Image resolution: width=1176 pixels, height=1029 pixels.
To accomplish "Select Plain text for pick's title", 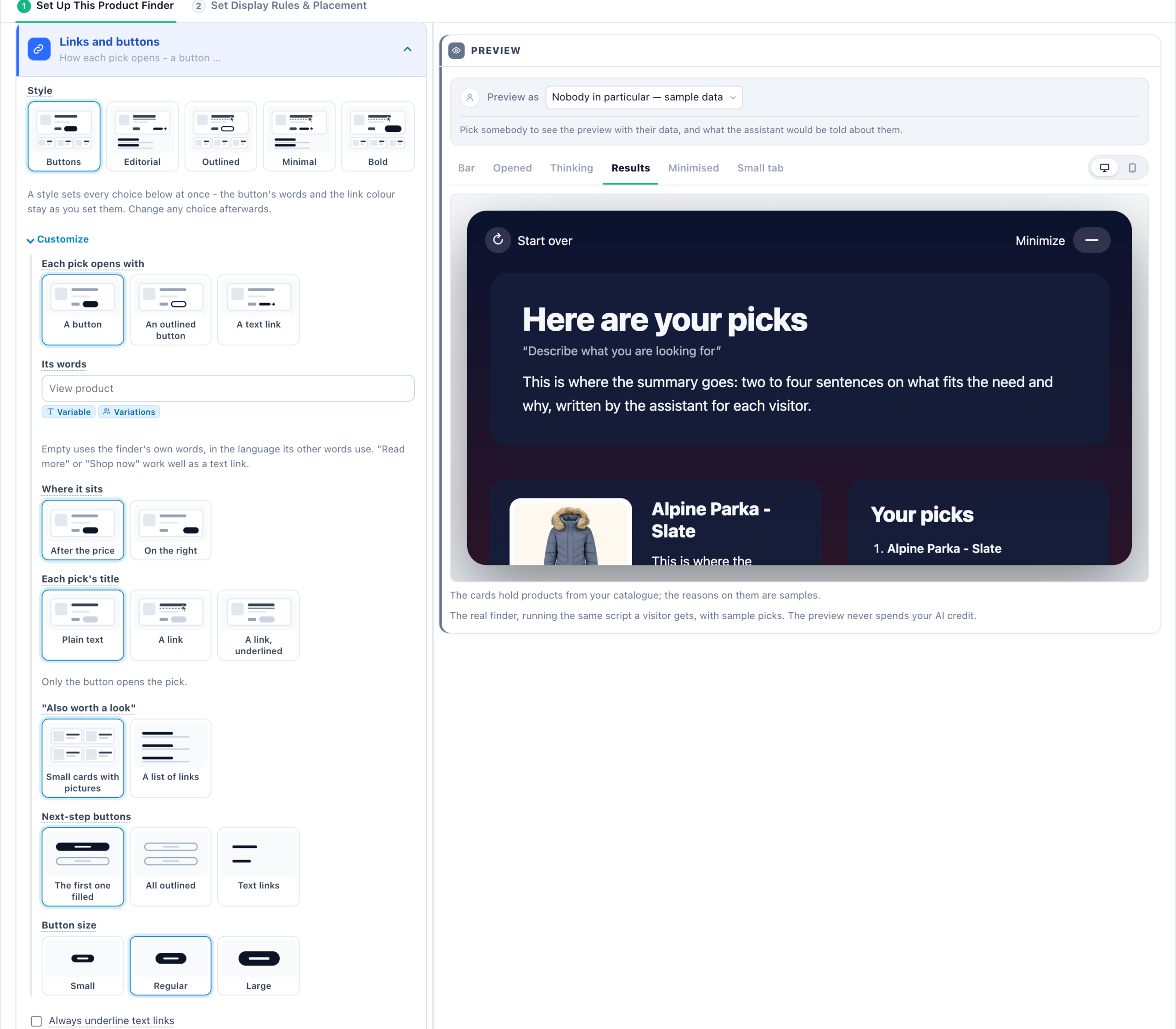I will (83, 625).
